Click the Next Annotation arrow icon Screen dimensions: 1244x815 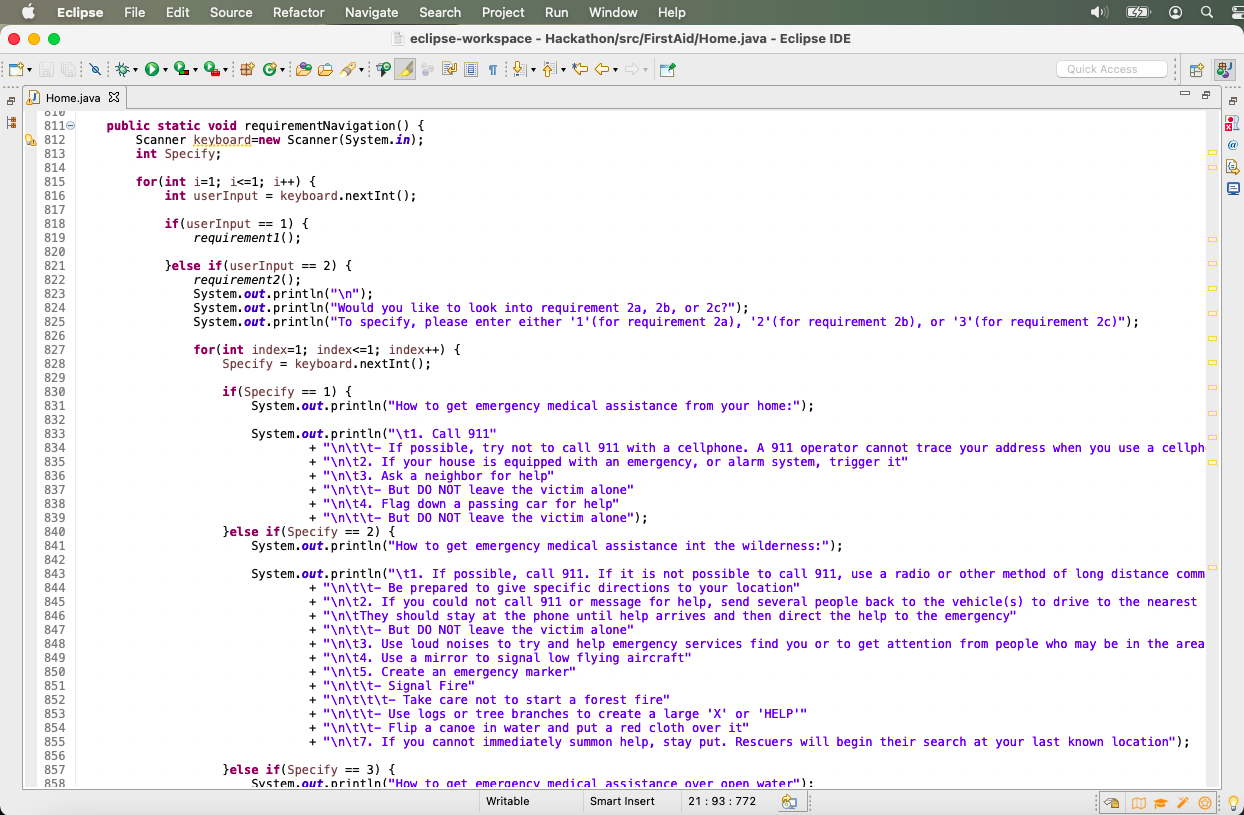click(x=519, y=70)
